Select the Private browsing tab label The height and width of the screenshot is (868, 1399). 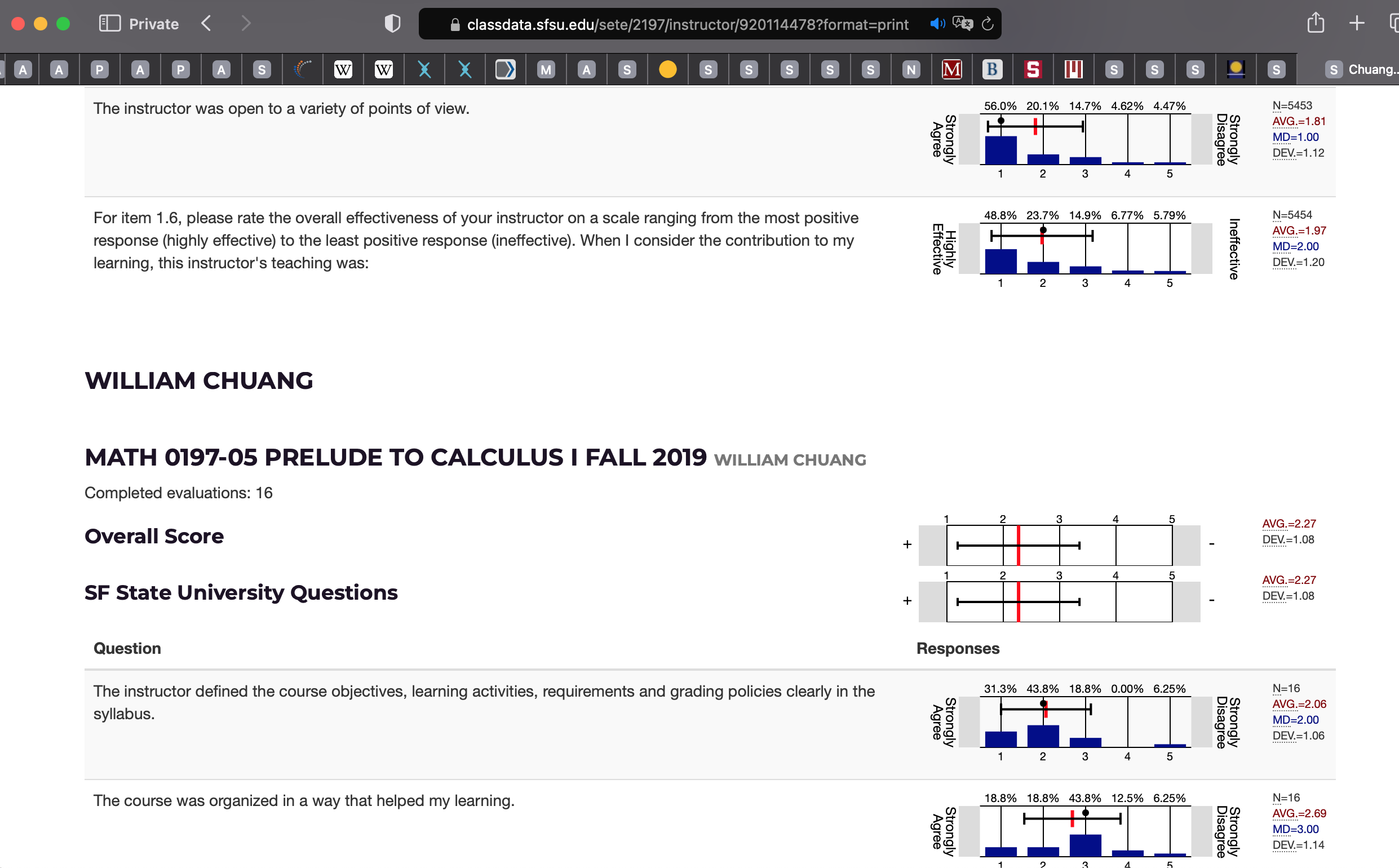pos(153,24)
